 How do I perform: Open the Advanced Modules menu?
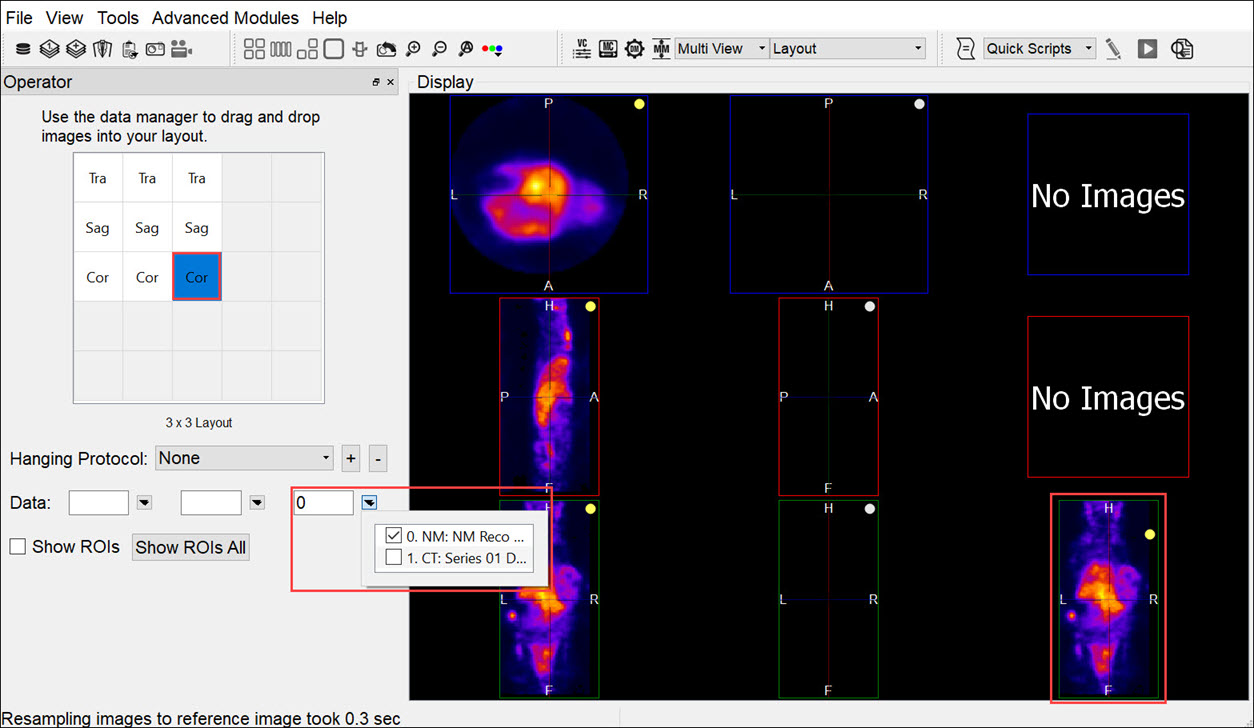click(225, 17)
